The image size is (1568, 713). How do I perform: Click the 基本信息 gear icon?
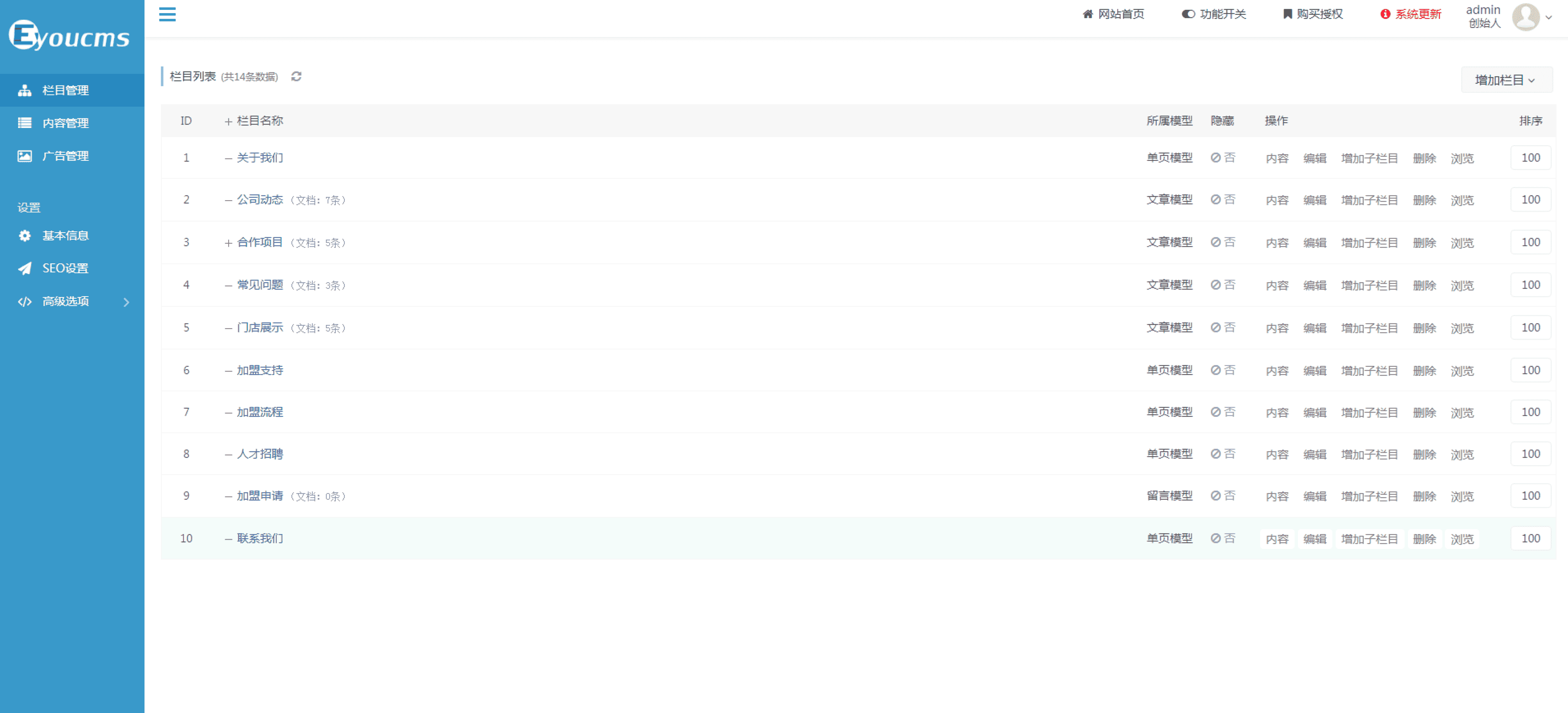click(x=25, y=235)
